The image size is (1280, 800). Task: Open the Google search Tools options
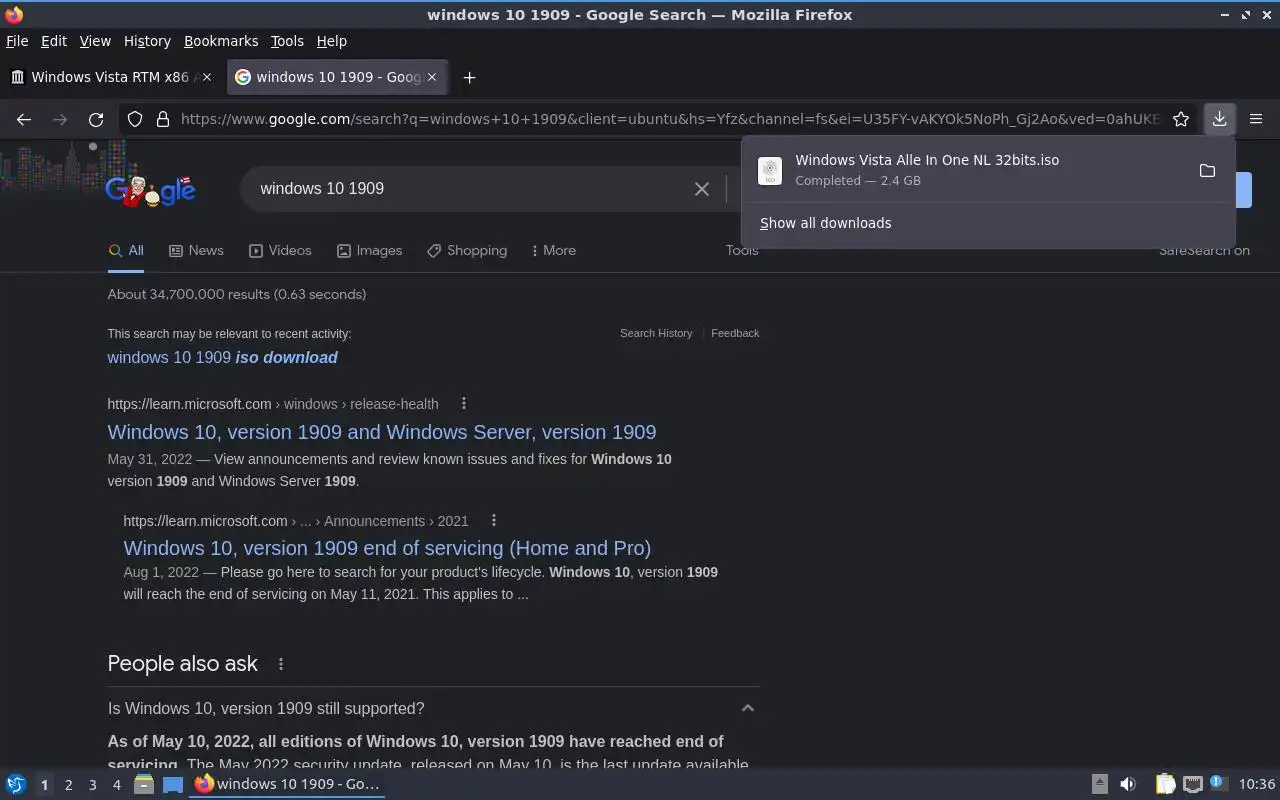point(742,250)
